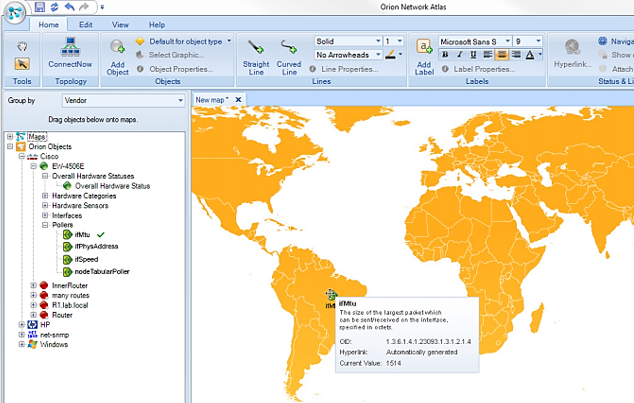Expand the HP vendor node
Image resolution: width=634 pixels, height=403 pixels.
point(22,325)
